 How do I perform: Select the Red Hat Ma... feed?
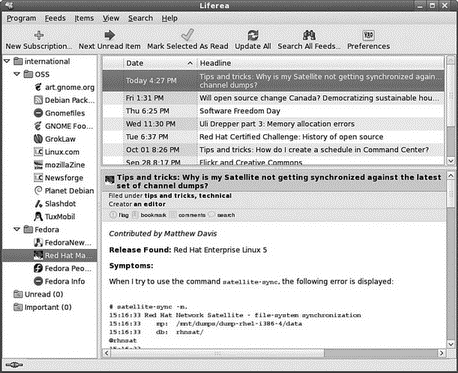(x=50, y=255)
